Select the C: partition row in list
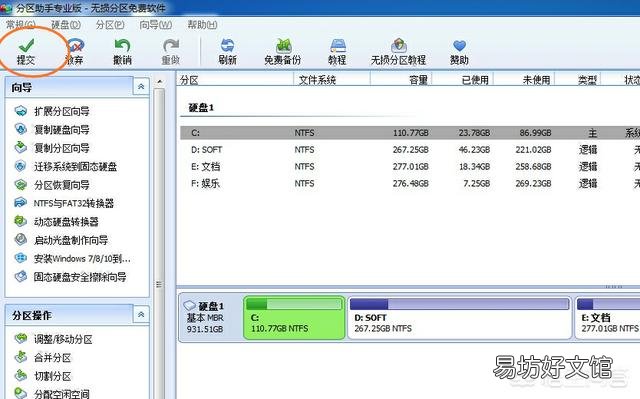This screenshot has width=640, height=399. (x=410, y=133)
